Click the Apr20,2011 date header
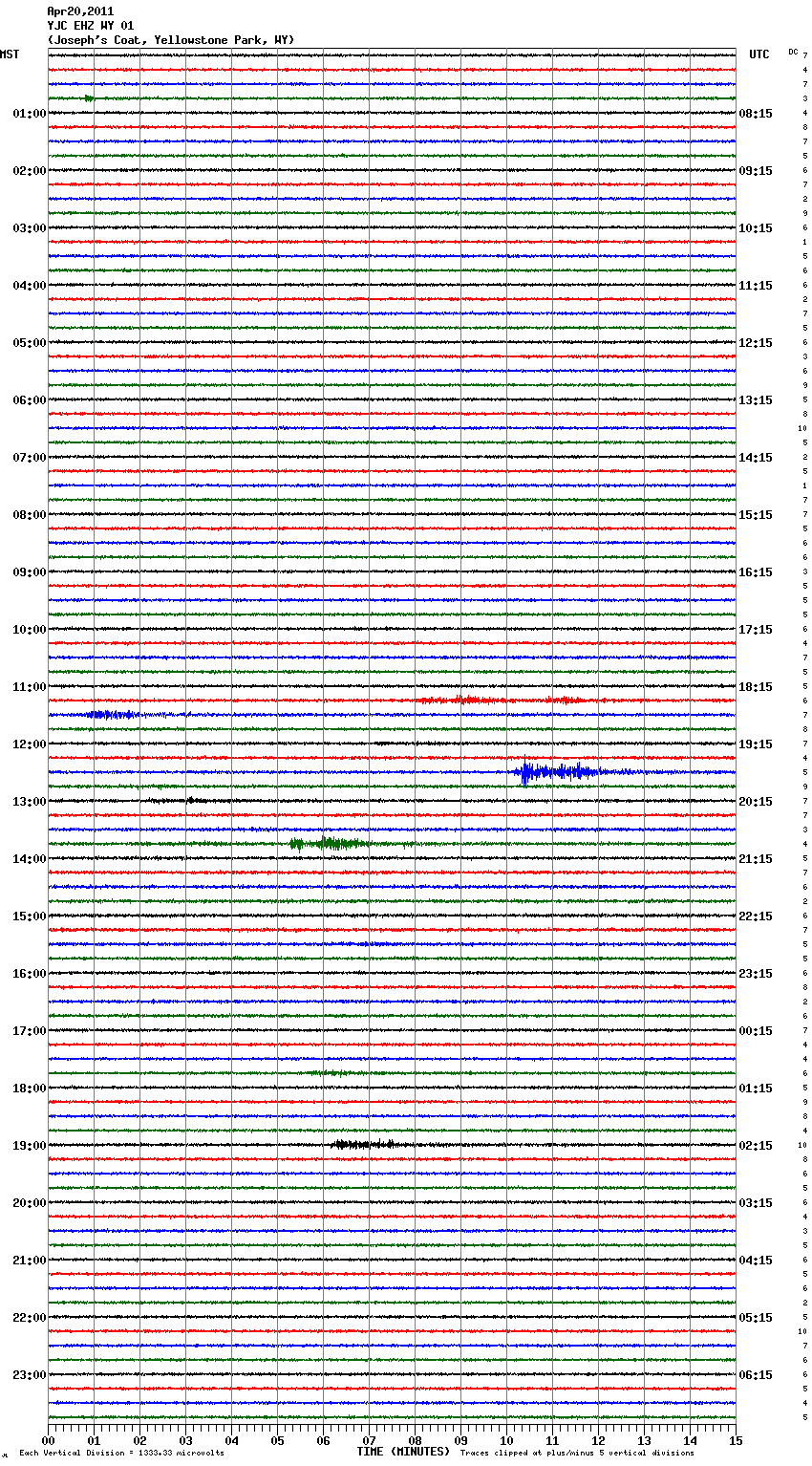The width and height of the screenshot is (812, 1466). click(x=80, y=11)
